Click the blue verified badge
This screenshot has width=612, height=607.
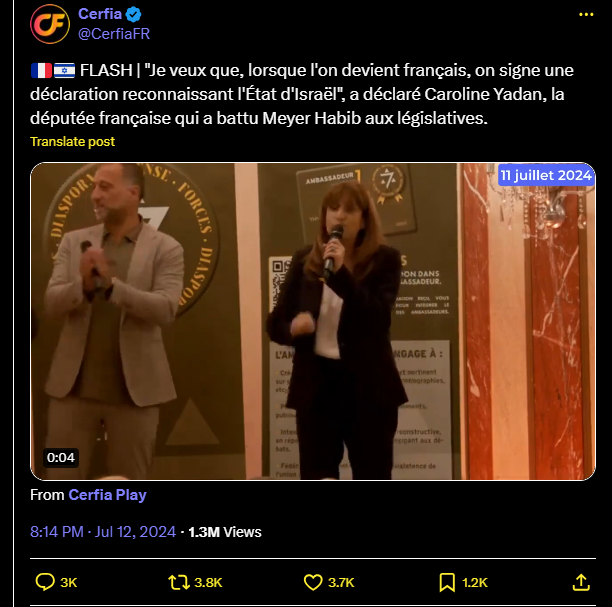coord(133,15)
